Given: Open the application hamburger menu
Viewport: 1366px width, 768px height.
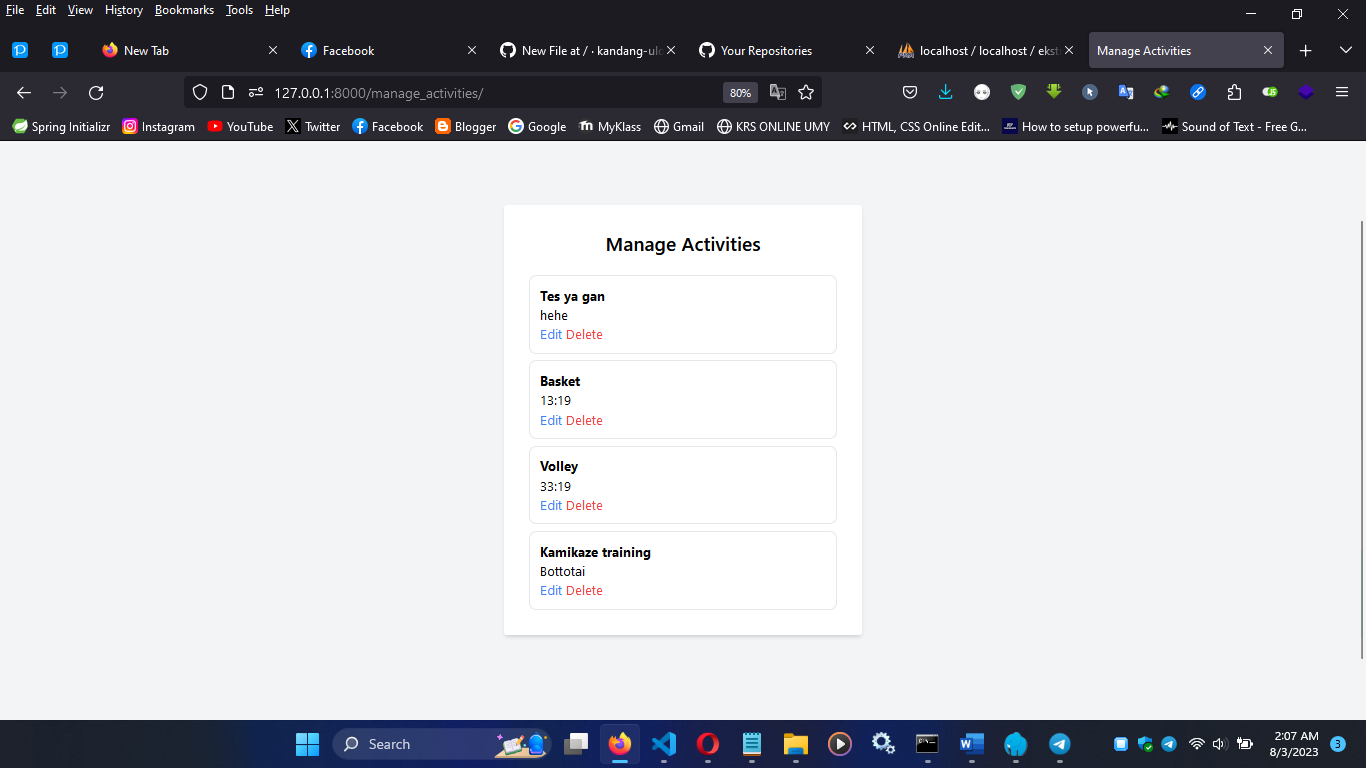Looking at the screenshot, I should [1342, 92].
